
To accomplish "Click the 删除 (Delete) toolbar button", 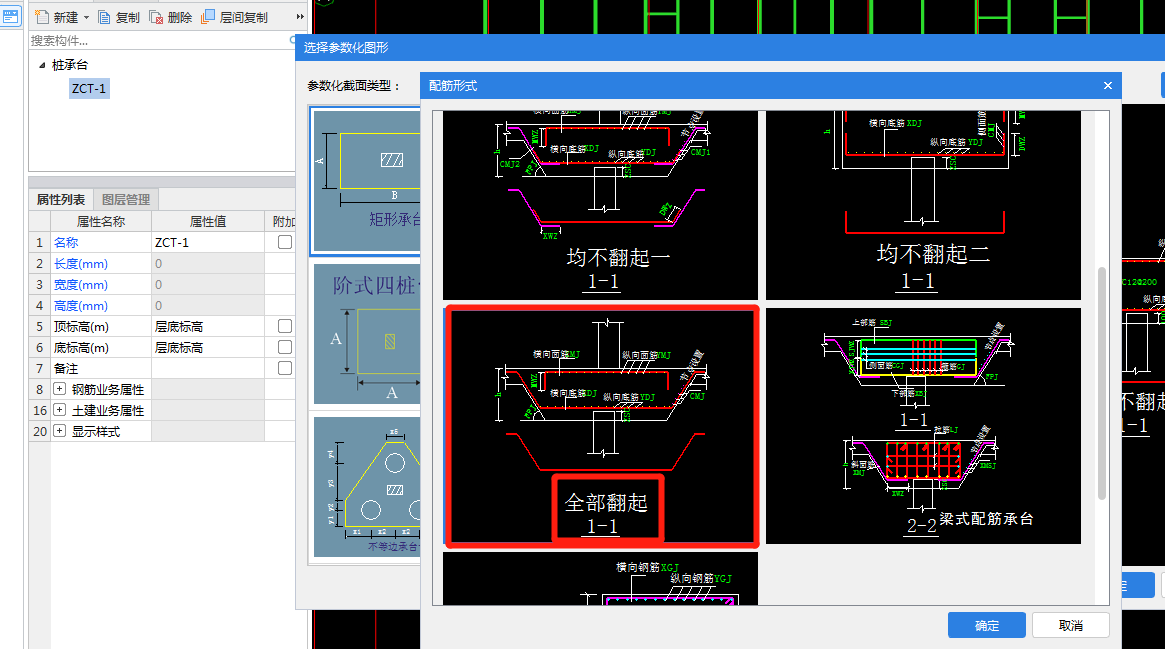I will click(x=171, y=17).
